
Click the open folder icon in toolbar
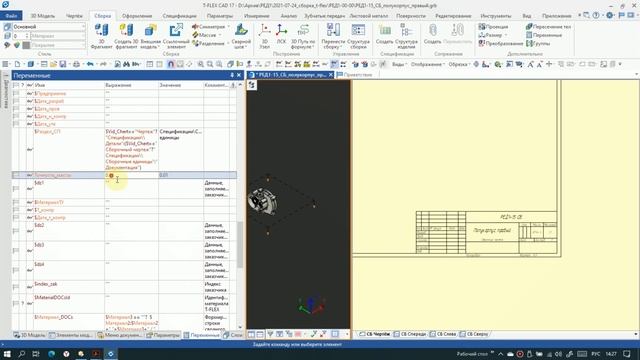pyautogui.click(x=53, y=64)
